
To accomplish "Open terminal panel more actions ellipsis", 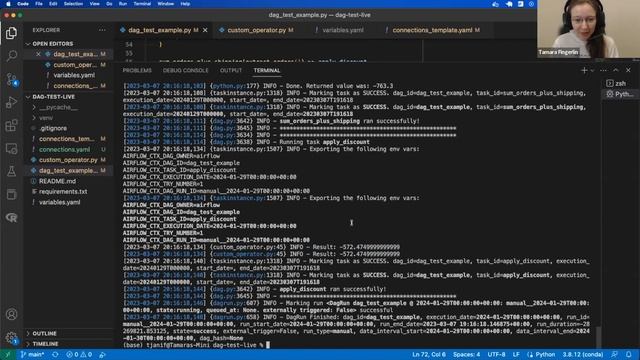I will 603,71.
